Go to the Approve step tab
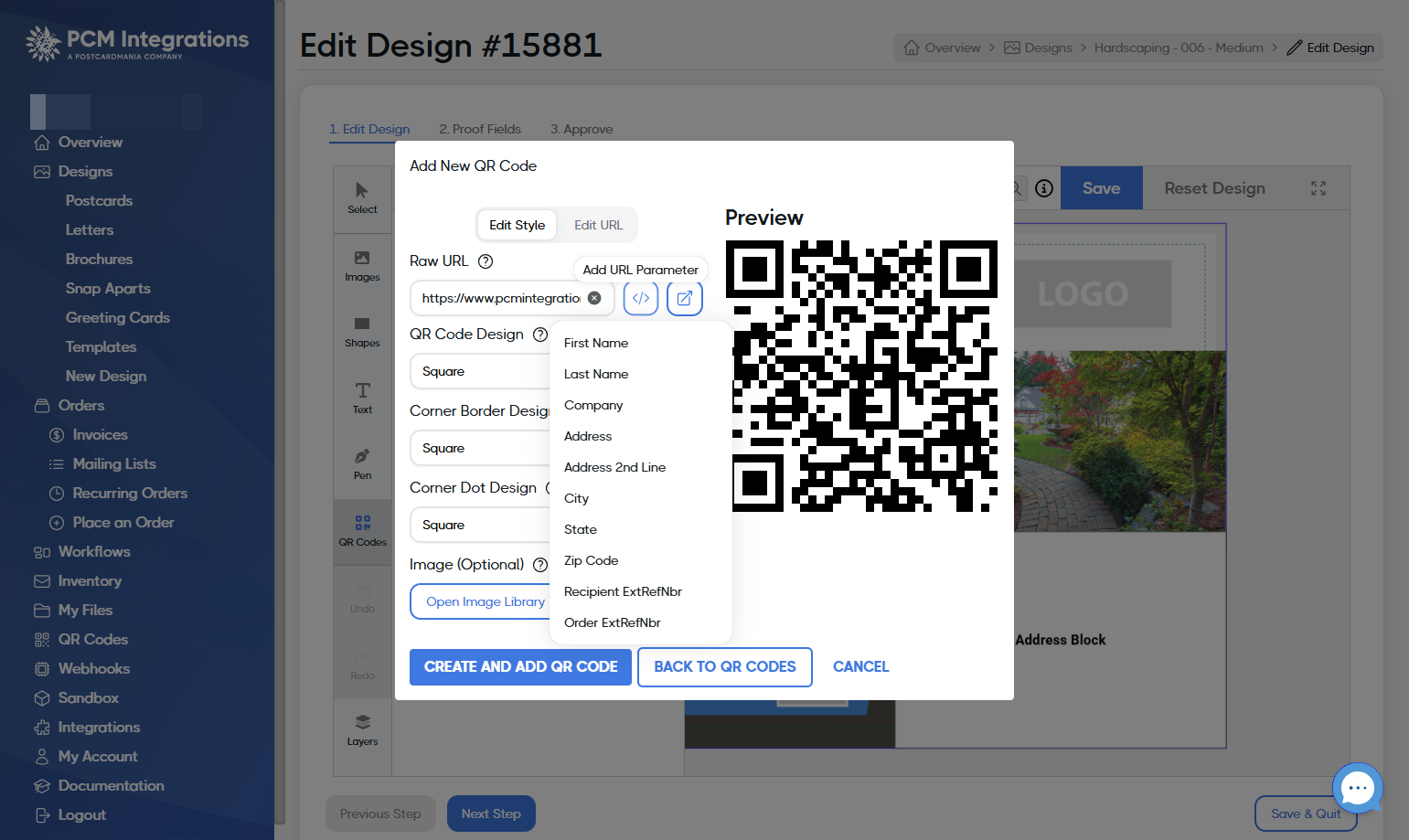The width and height of the screenshot is (1409, 840). [x=582, y=129]
